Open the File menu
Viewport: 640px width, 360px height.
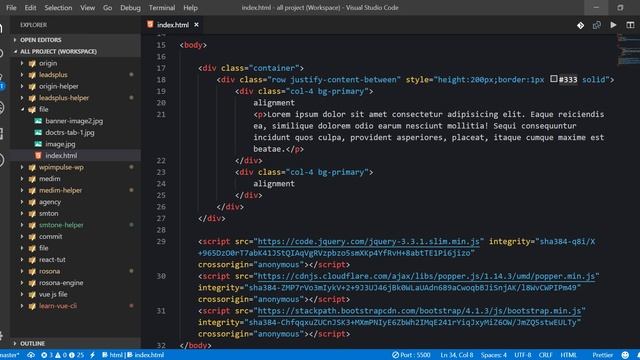(11, 8)
